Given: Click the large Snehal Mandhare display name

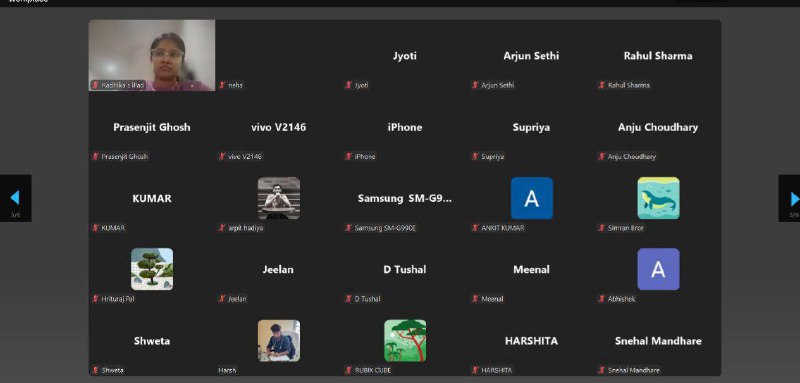Looking at the screenshot, I should [x=658, y=341].
